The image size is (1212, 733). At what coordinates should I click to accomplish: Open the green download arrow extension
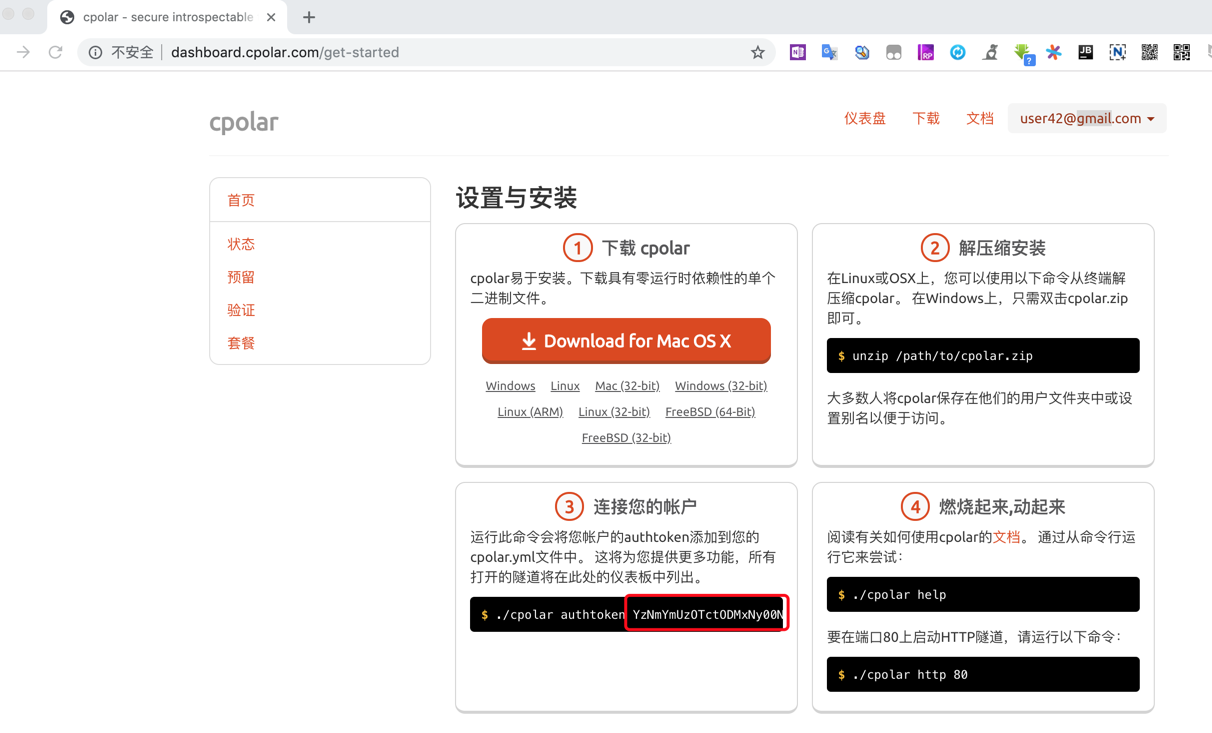[1023, 54]
